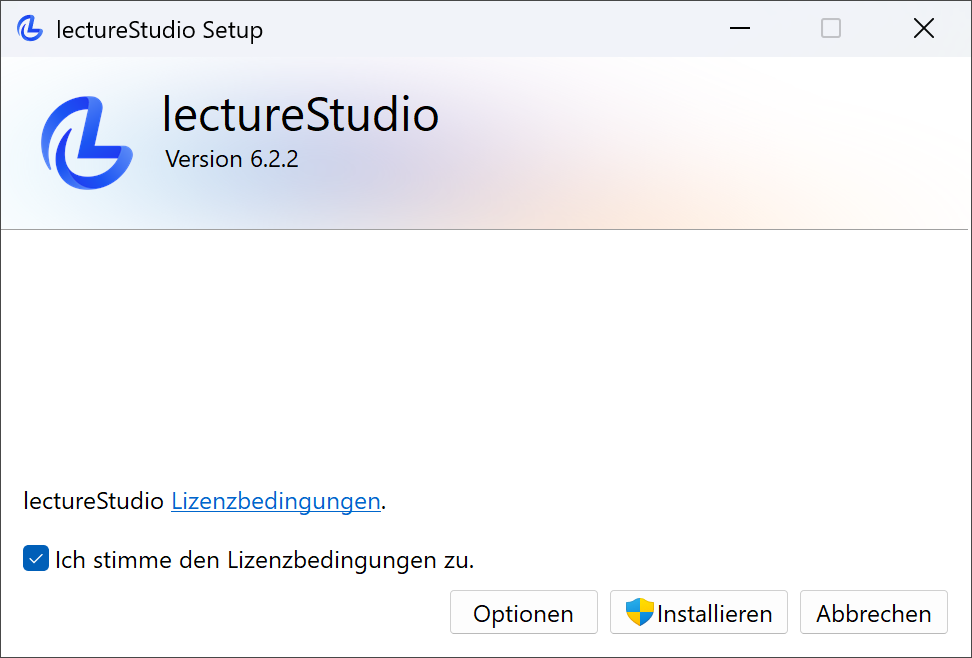Minimize the setup window
972x658 pixels.
pyautogui.click(x=740, y=28)
